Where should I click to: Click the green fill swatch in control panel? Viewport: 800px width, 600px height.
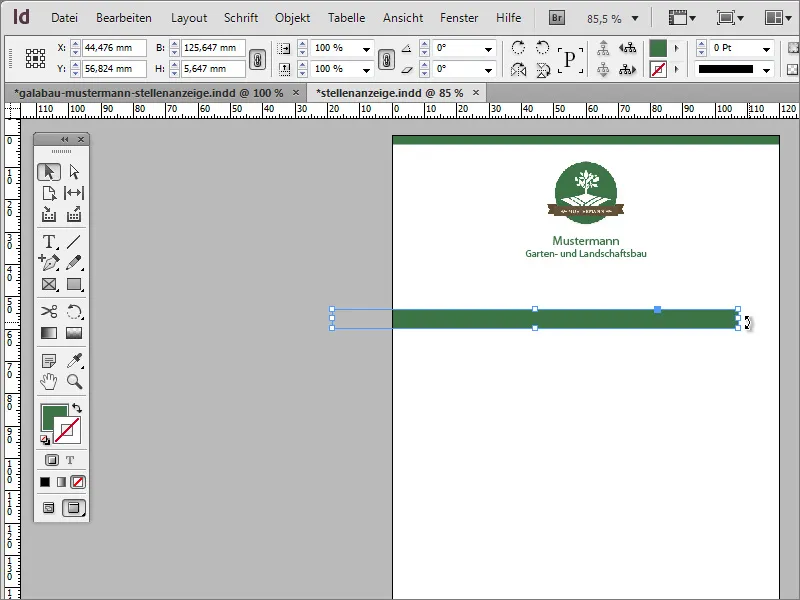(658, 48)
